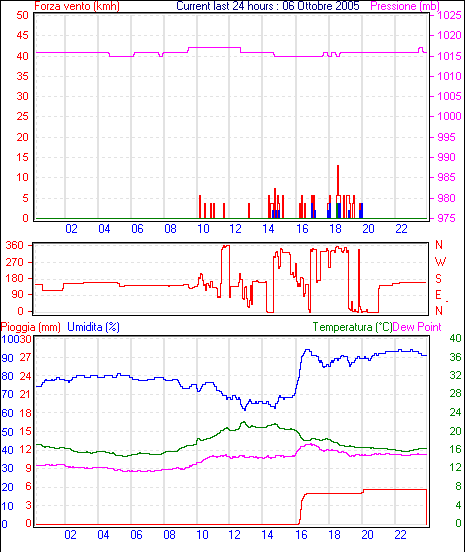Click the blue humidity peak after hour 16
466x552 pixels.
pyautogui.click(x=307, y=350)
